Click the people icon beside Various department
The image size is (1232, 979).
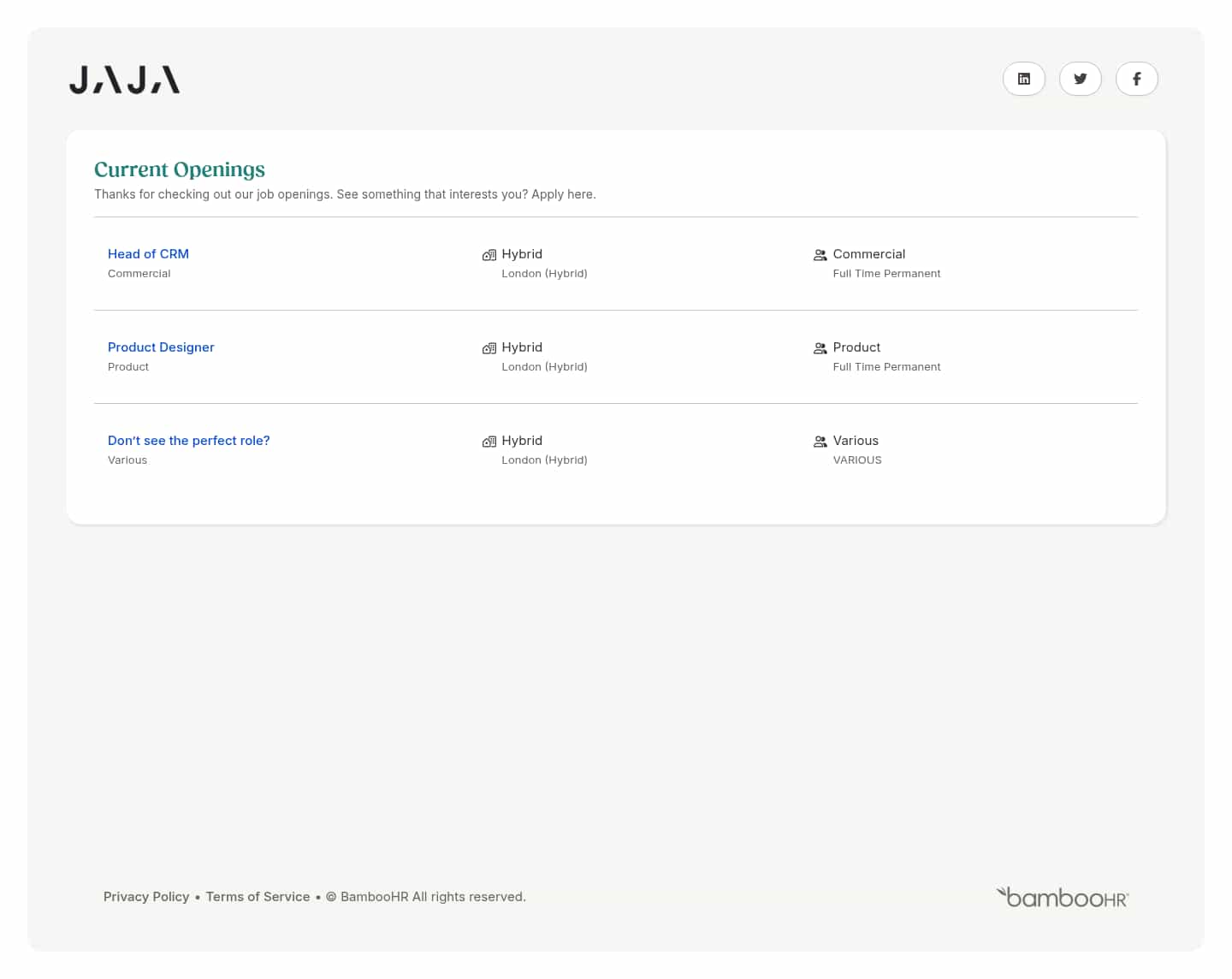click(x=820, y=441)
